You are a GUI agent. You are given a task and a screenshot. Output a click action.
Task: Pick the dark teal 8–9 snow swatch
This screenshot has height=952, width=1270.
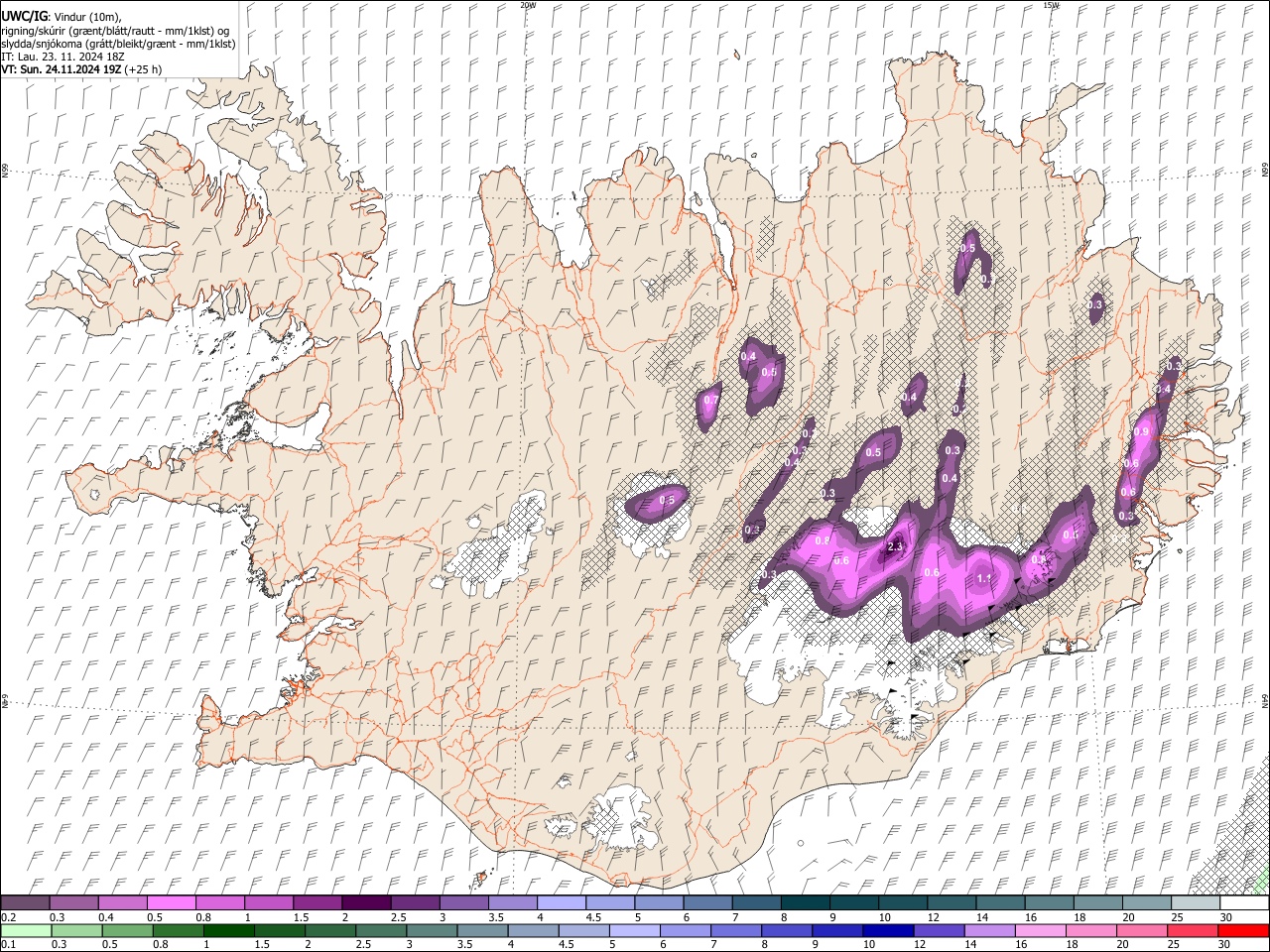pos(805,902)
